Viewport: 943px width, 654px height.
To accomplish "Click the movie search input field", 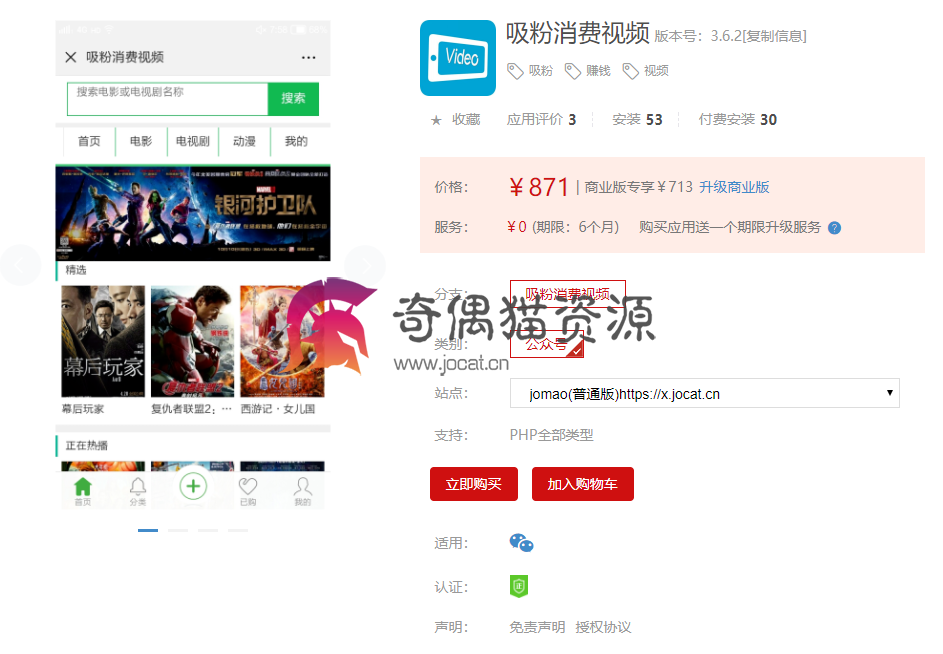I will click(167, 99).
